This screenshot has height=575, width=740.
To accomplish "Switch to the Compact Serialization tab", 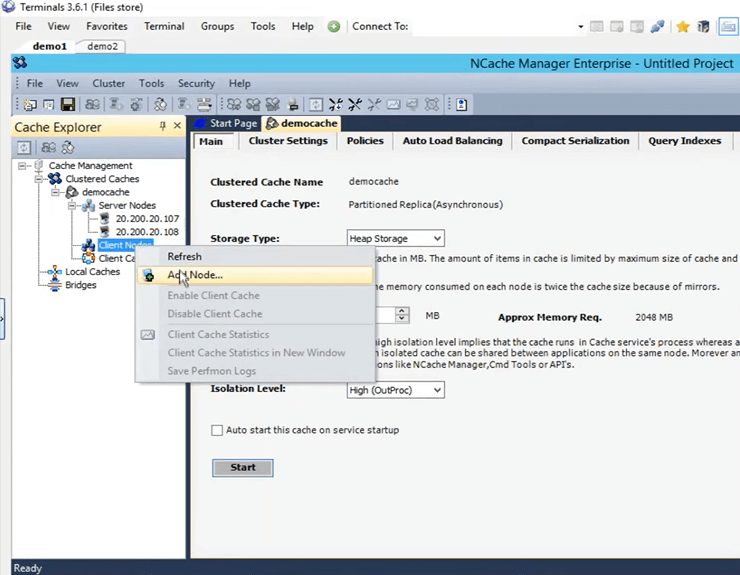I will click(575, 141).
